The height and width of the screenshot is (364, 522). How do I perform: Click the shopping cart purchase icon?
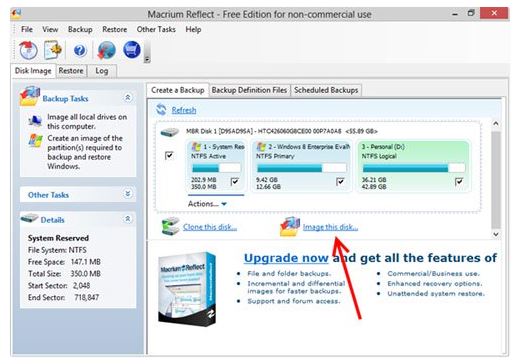pos(132,50)
